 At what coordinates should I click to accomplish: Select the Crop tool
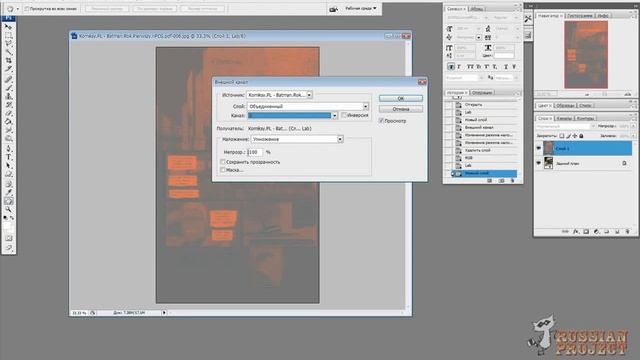coord(8,60)
